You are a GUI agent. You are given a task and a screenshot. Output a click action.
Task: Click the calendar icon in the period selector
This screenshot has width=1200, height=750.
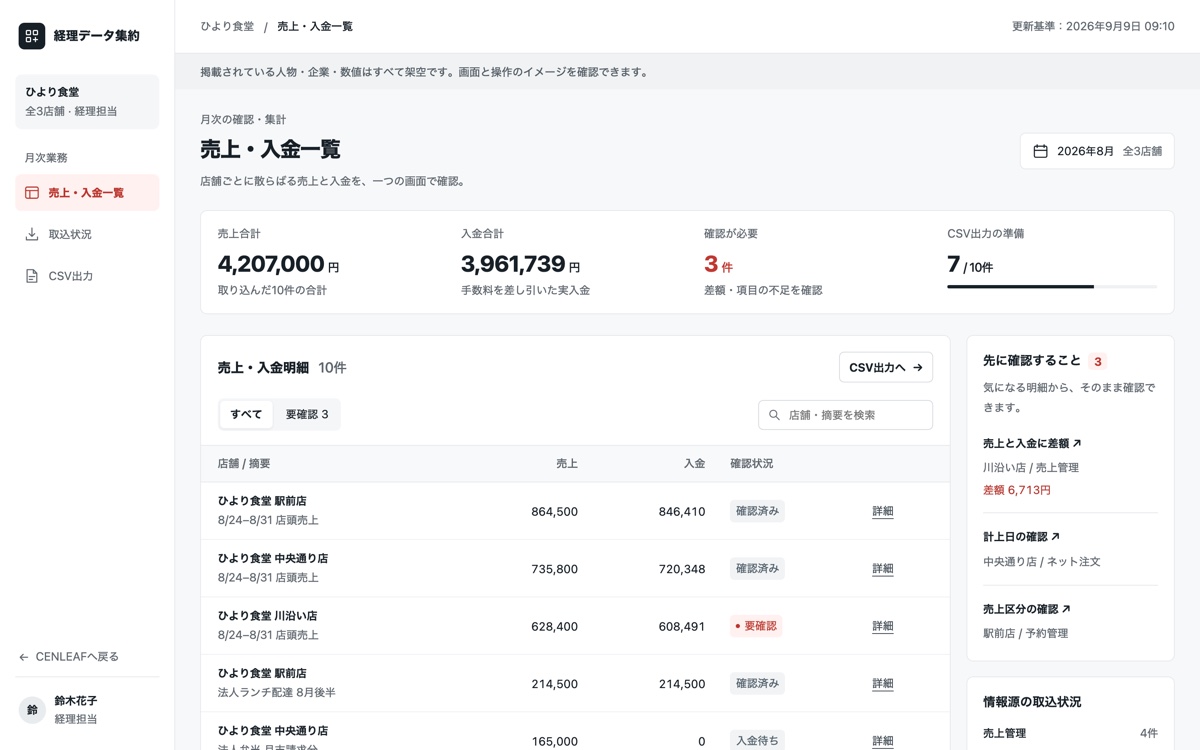[x=1040, y=151]
